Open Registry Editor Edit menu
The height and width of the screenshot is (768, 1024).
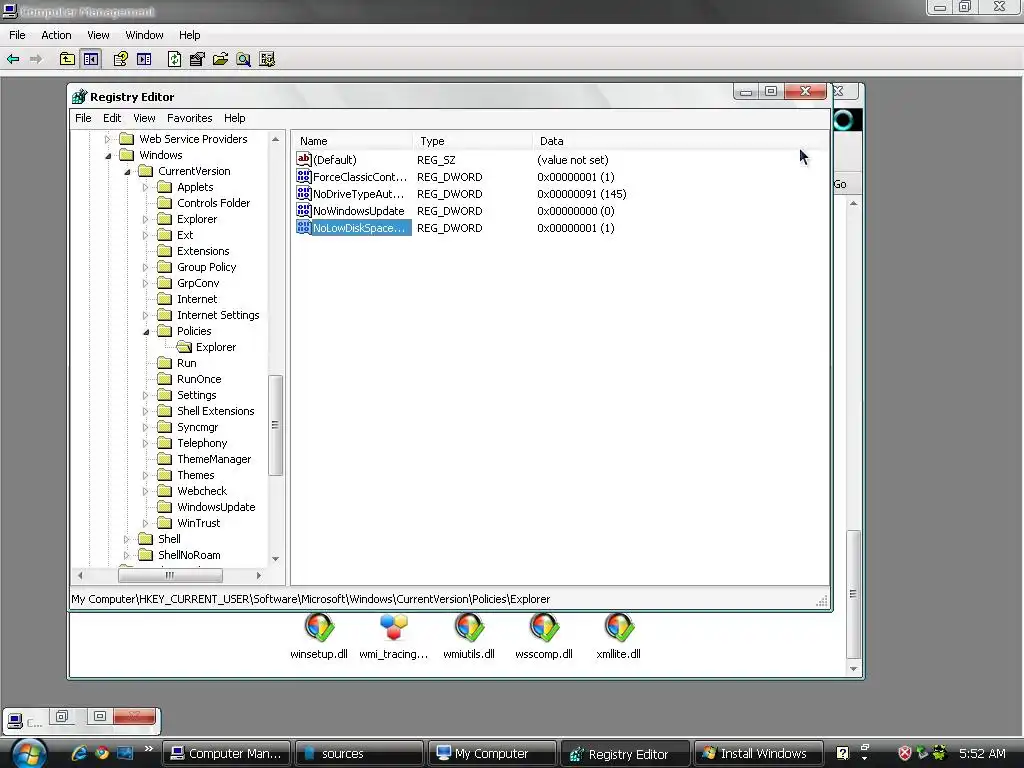point(112,118)
